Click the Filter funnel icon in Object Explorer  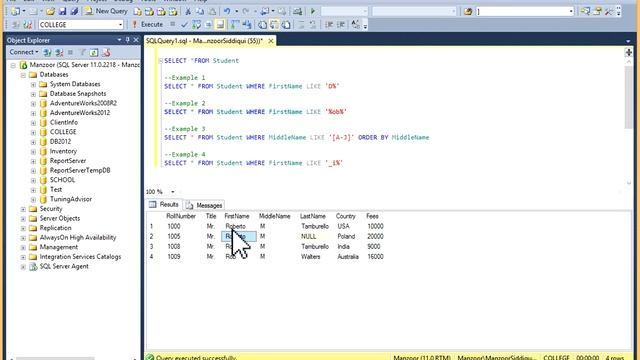[82, 52]
